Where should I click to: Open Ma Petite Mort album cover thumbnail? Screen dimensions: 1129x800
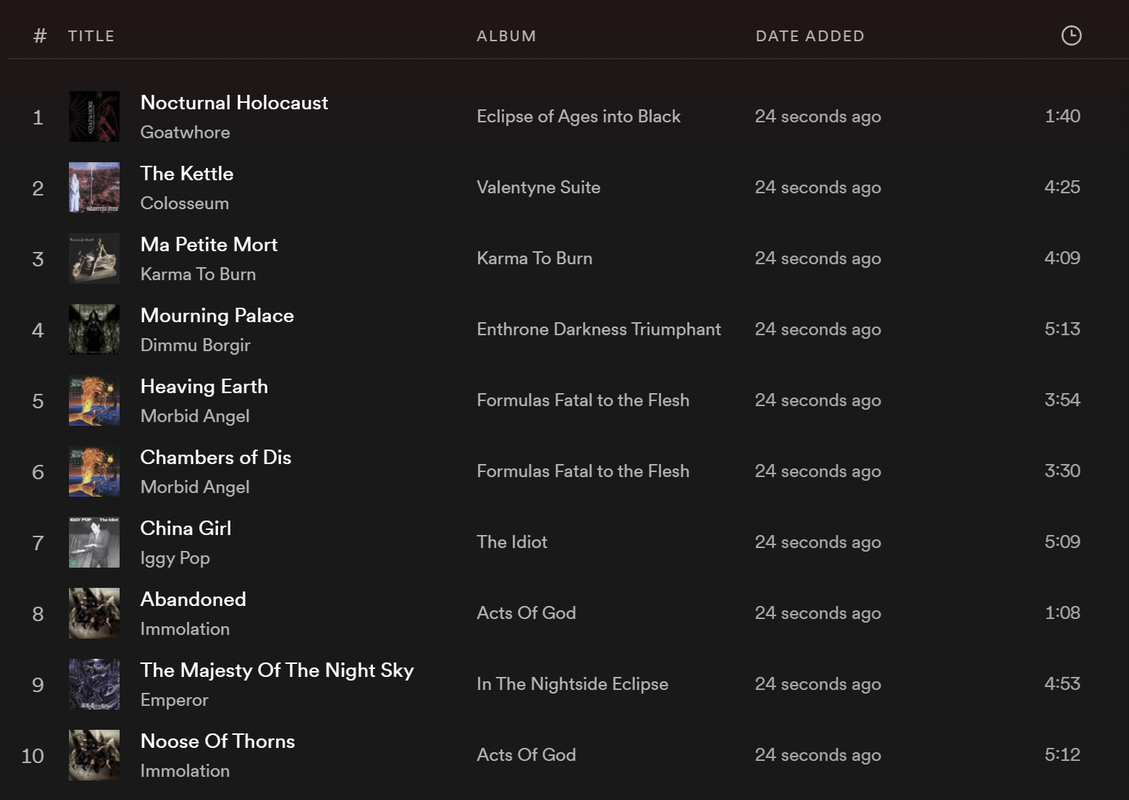pyautogui.click(x=94, y=258)
